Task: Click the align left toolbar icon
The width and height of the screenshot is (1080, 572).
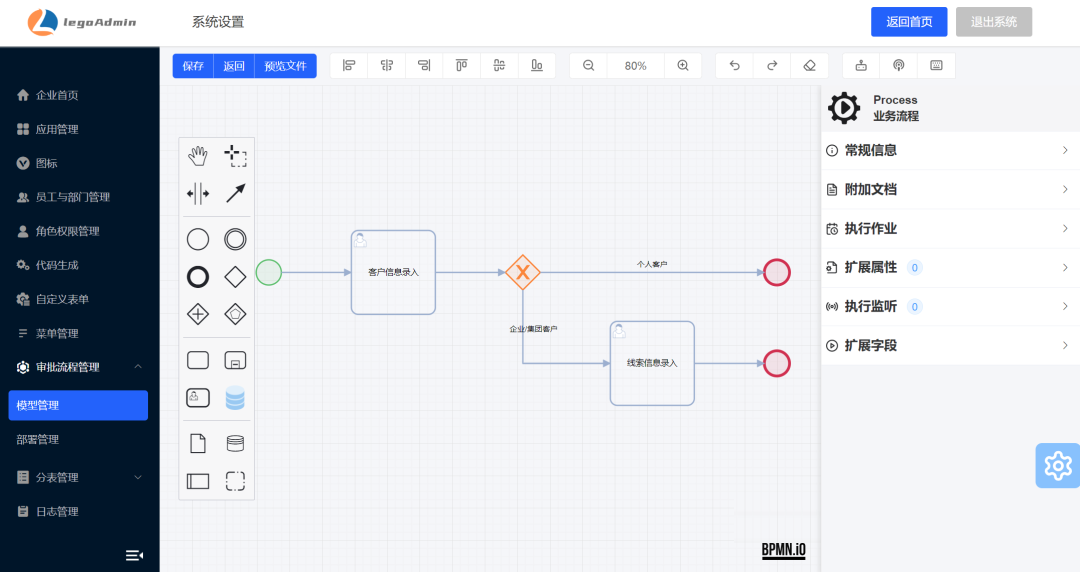Action: tap(349, 66)
